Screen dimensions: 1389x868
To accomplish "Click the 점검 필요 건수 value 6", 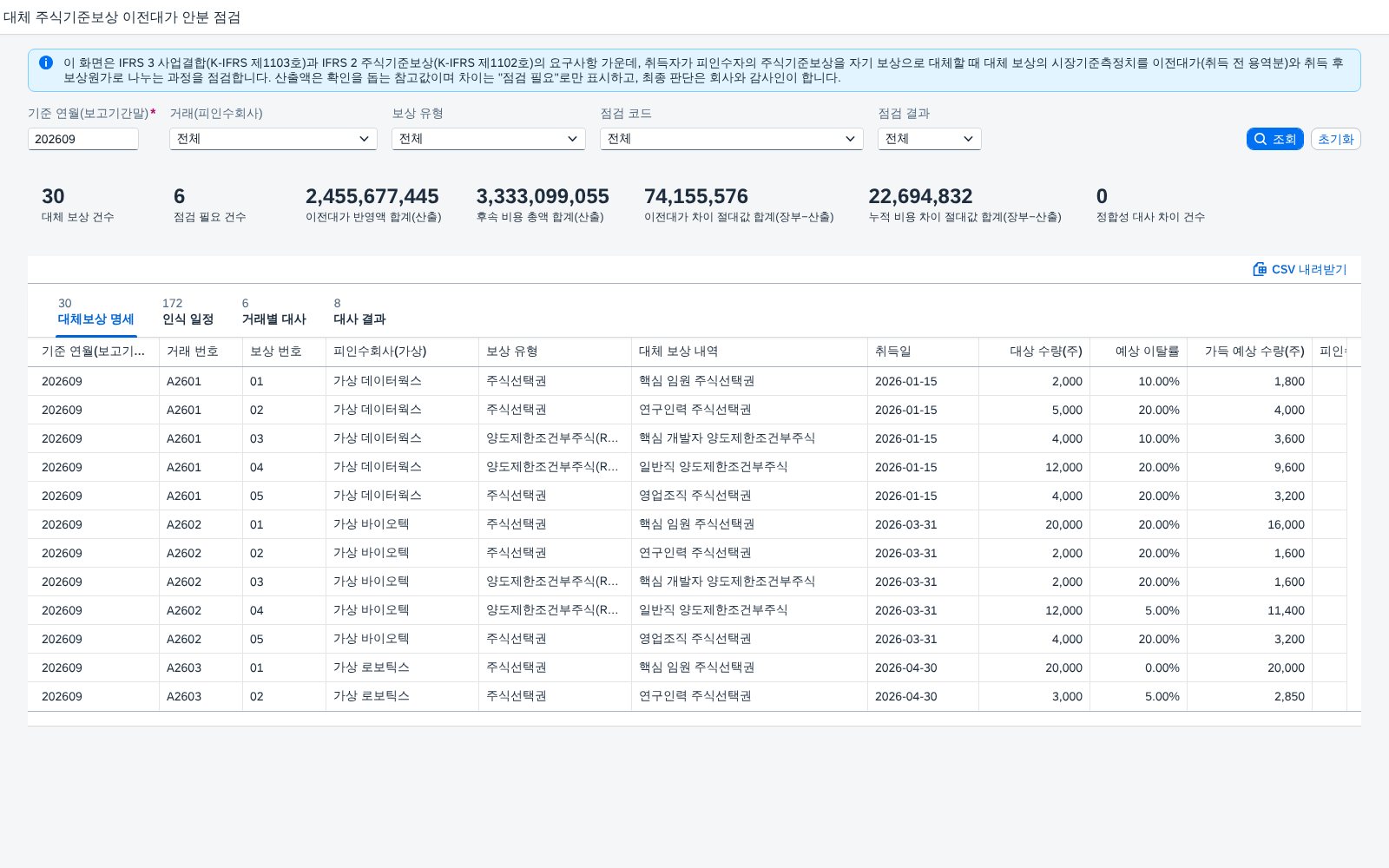I will 179,196.
